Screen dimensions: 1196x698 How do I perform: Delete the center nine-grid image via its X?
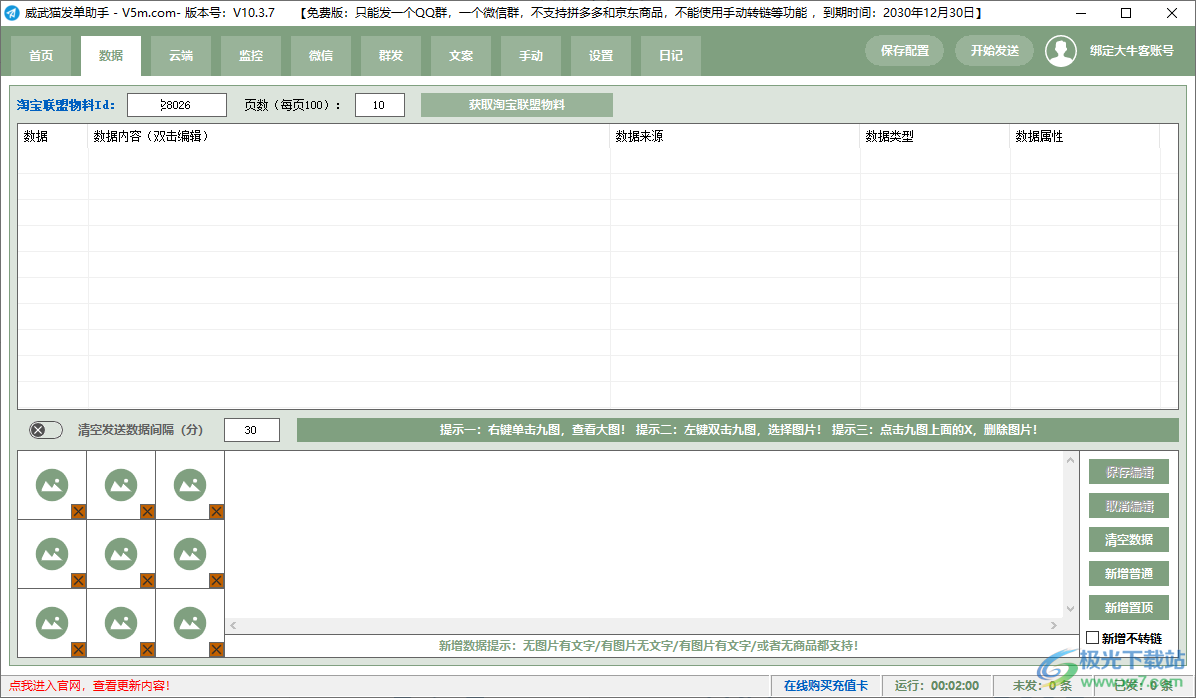coord(147,581)
